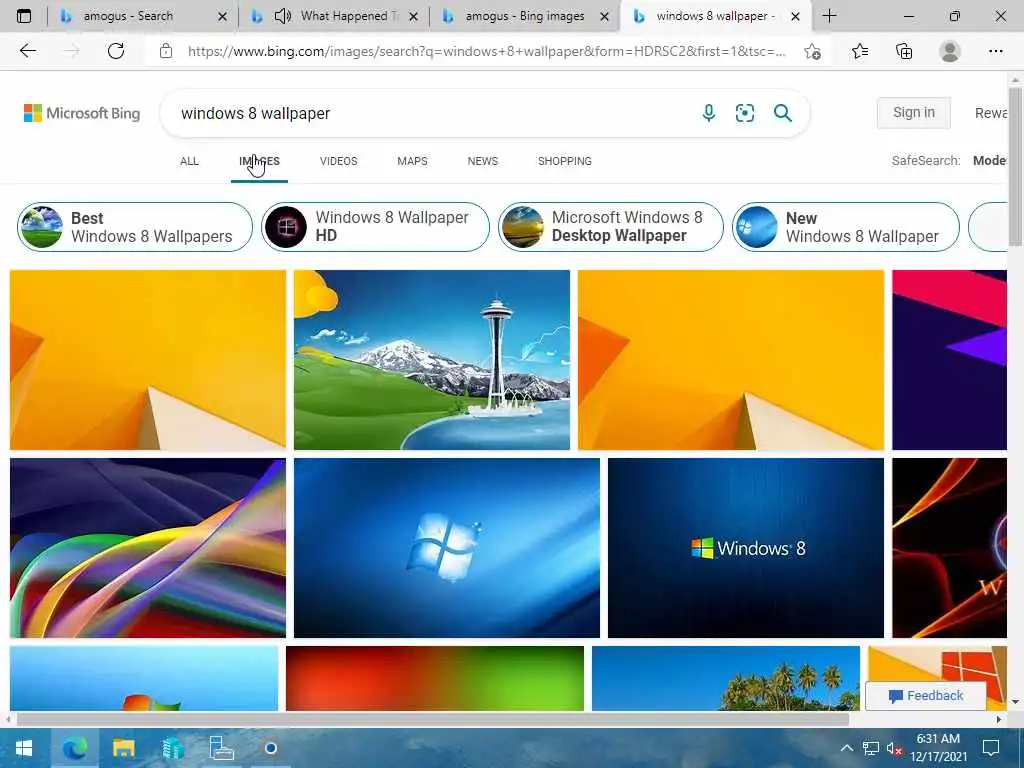Open Microsoft Edge taskbar icon

(74, 748)
